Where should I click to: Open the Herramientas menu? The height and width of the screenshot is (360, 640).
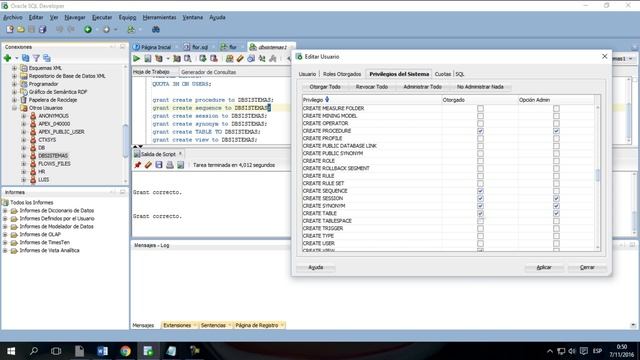159,18
